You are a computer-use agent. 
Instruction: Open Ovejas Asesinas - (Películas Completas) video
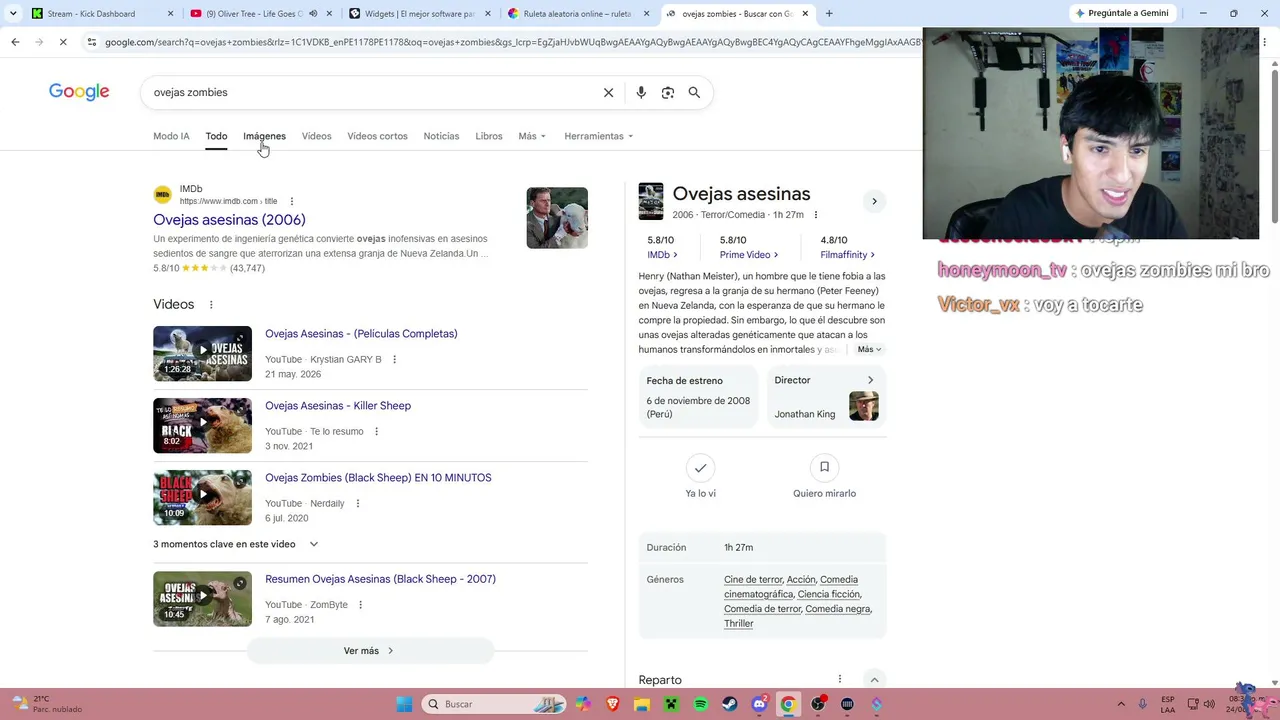(x=361, y=334)
